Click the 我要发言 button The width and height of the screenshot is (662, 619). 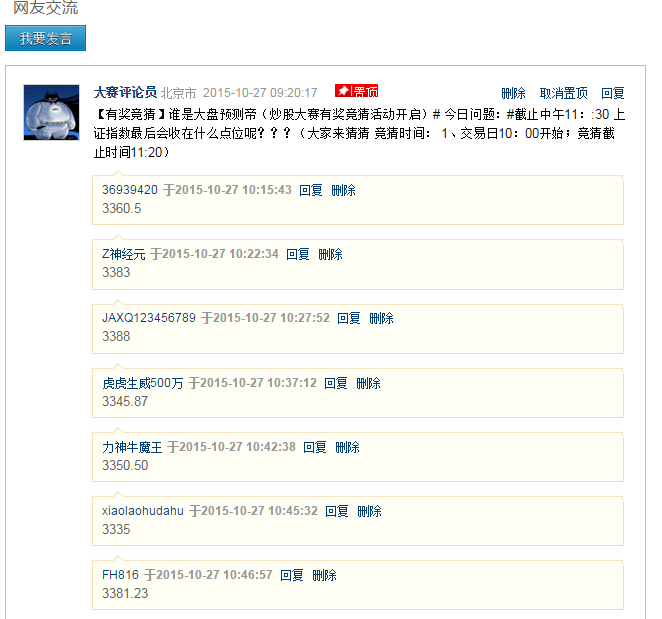45,39
